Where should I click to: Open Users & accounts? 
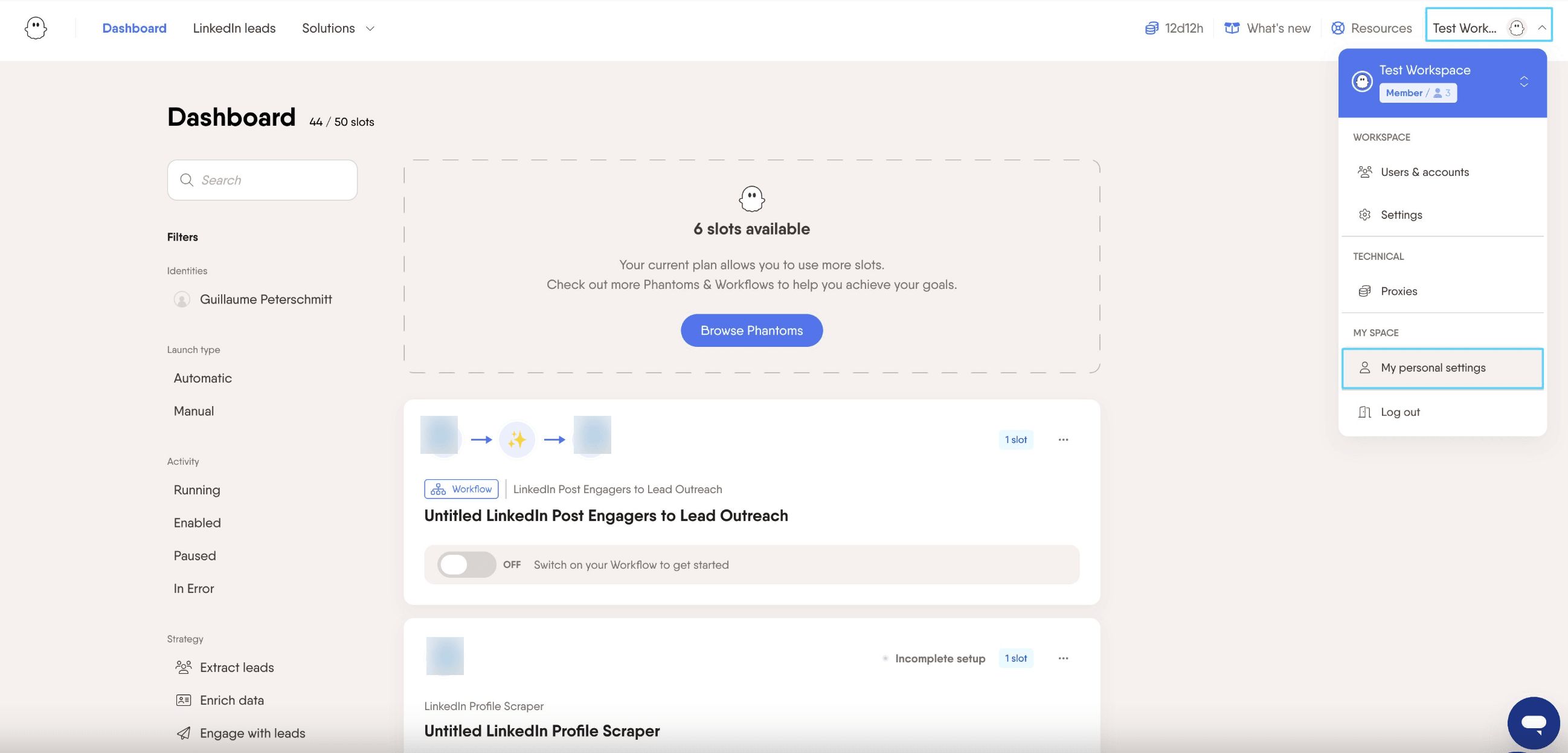tap(1442, 172)
